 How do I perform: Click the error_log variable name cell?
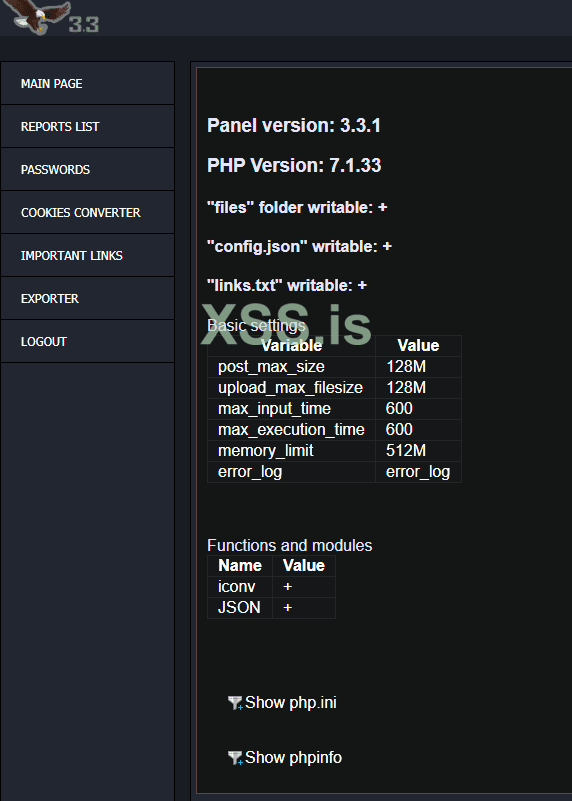coord(291,472)
